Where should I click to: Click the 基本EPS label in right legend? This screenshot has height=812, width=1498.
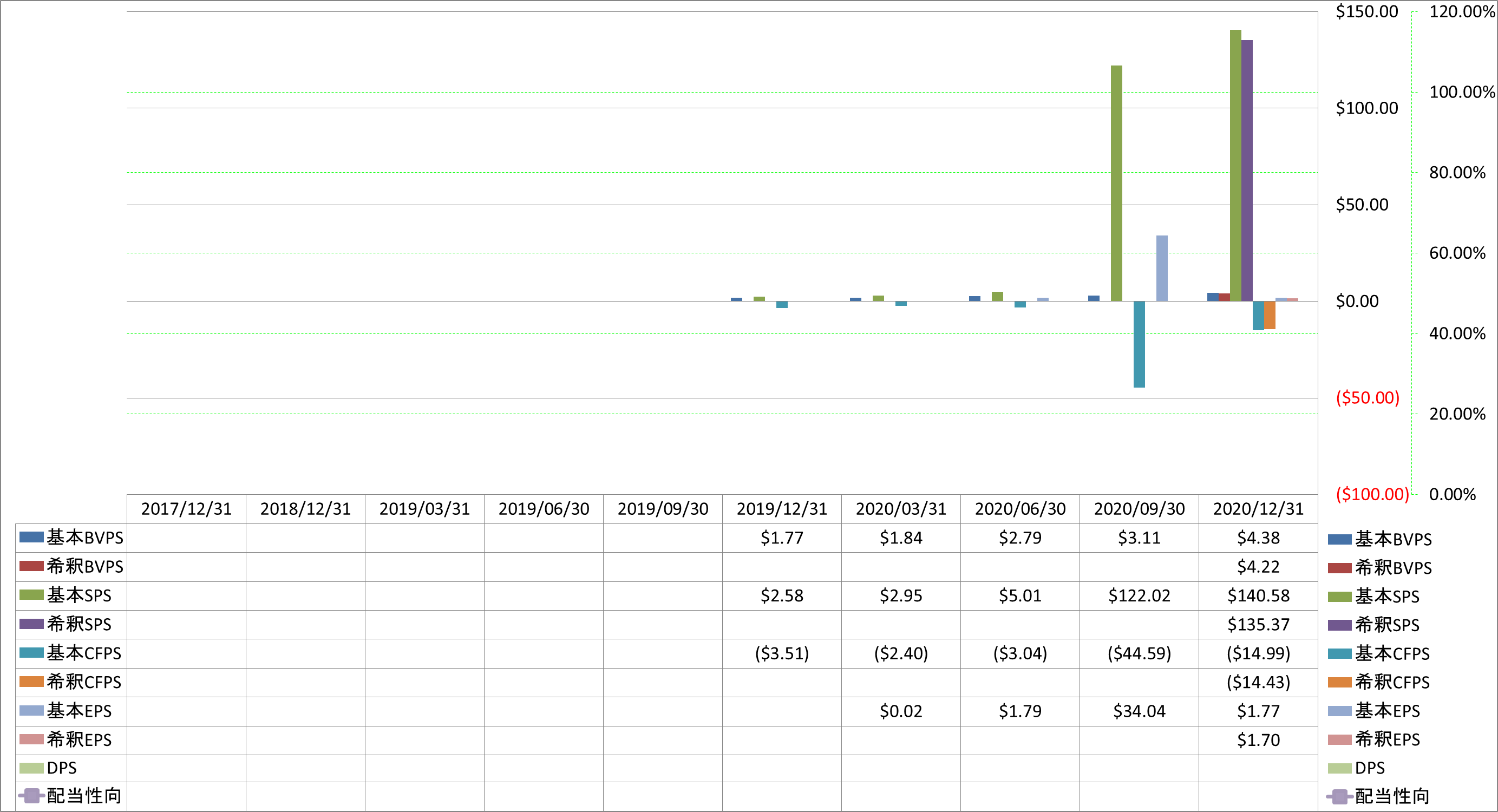[1388, 711]
